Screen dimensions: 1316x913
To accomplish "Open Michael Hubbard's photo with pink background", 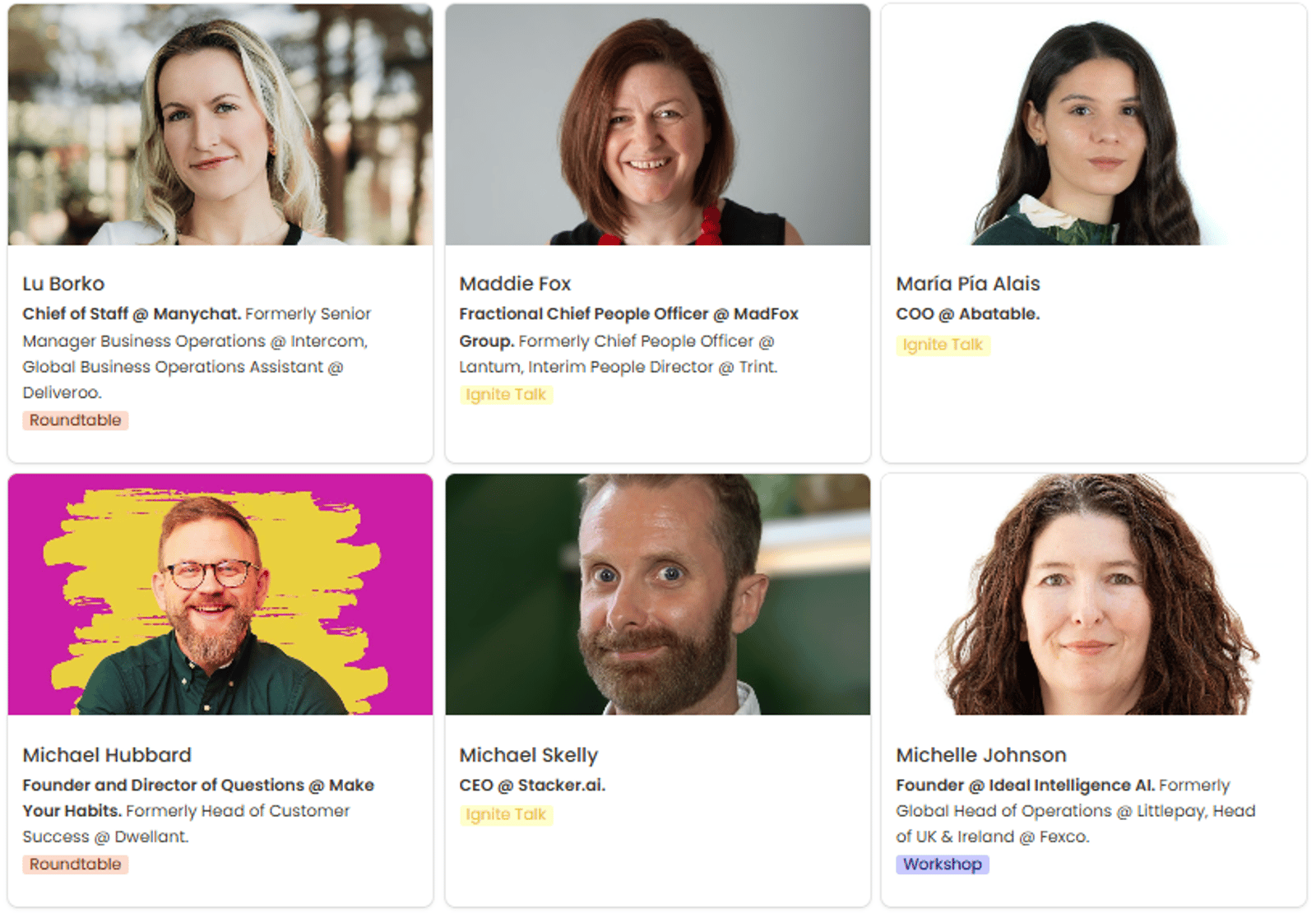I will [220, 594].
